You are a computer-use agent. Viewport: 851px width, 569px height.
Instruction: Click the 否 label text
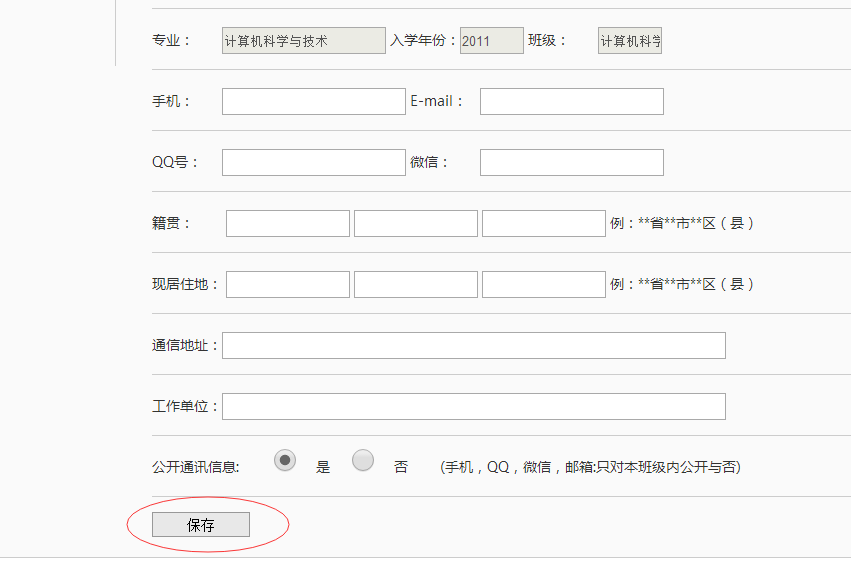(401, 467)
